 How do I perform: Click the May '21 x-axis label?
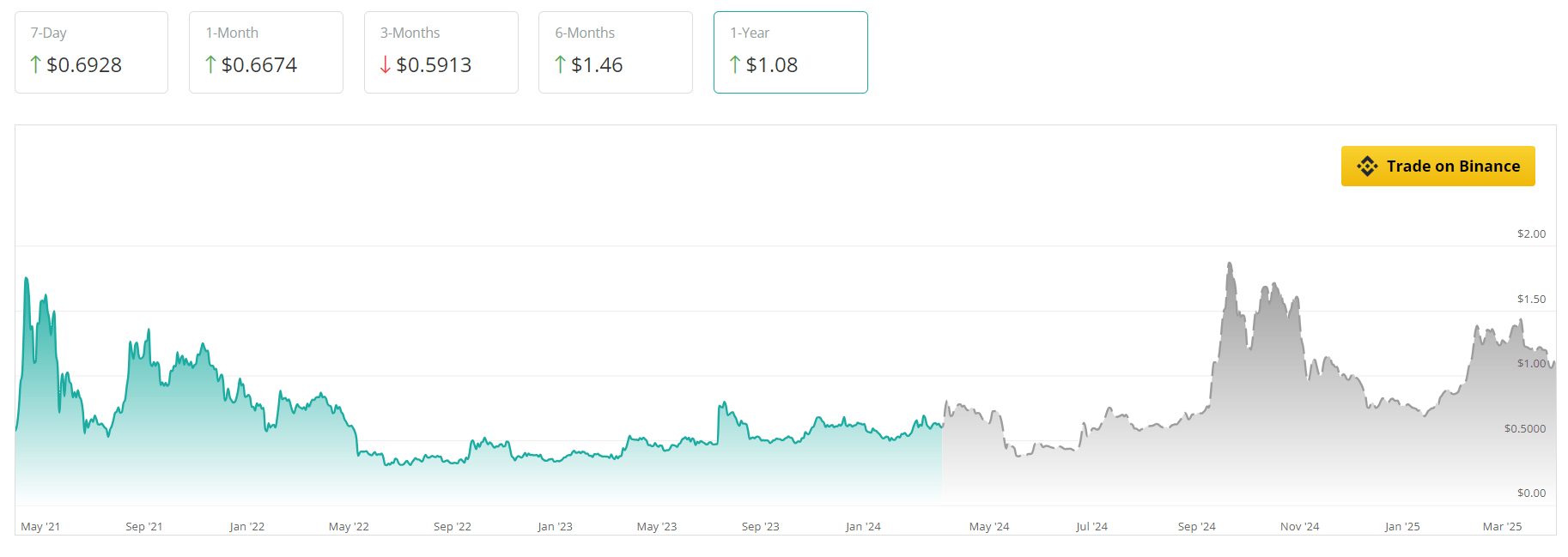[x=40, y=526]
